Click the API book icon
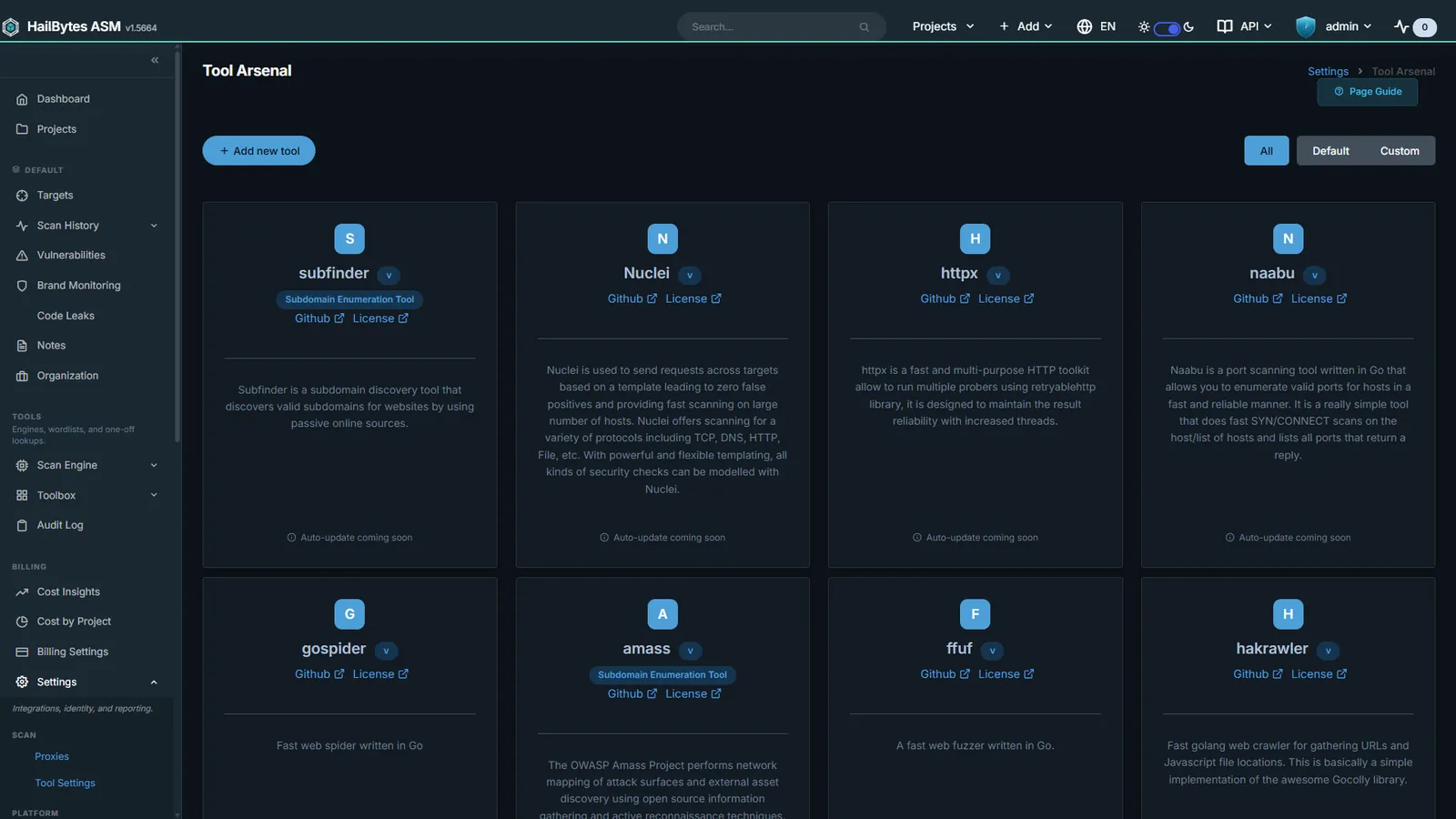 click(1225, 26)
